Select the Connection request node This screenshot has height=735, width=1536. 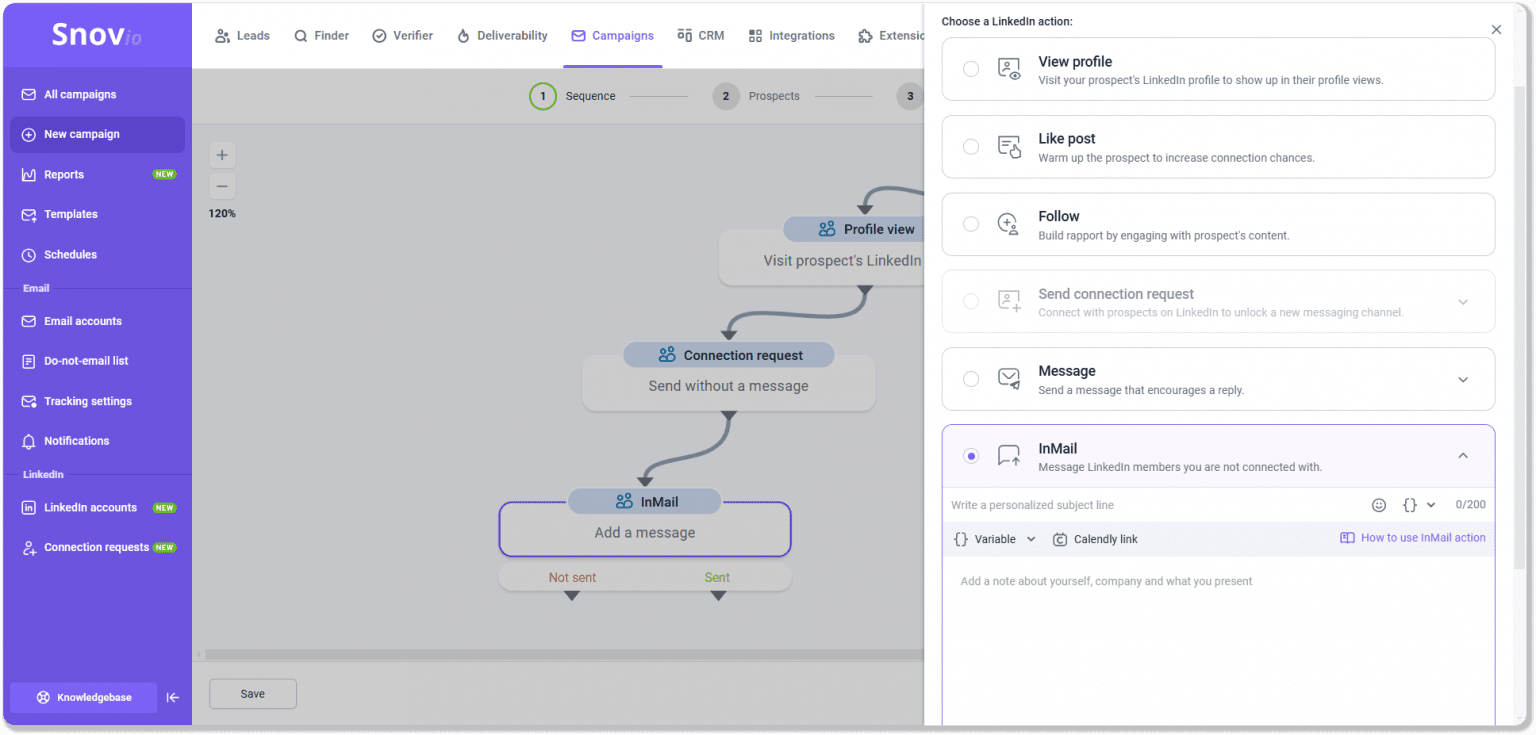click(728, 376)
